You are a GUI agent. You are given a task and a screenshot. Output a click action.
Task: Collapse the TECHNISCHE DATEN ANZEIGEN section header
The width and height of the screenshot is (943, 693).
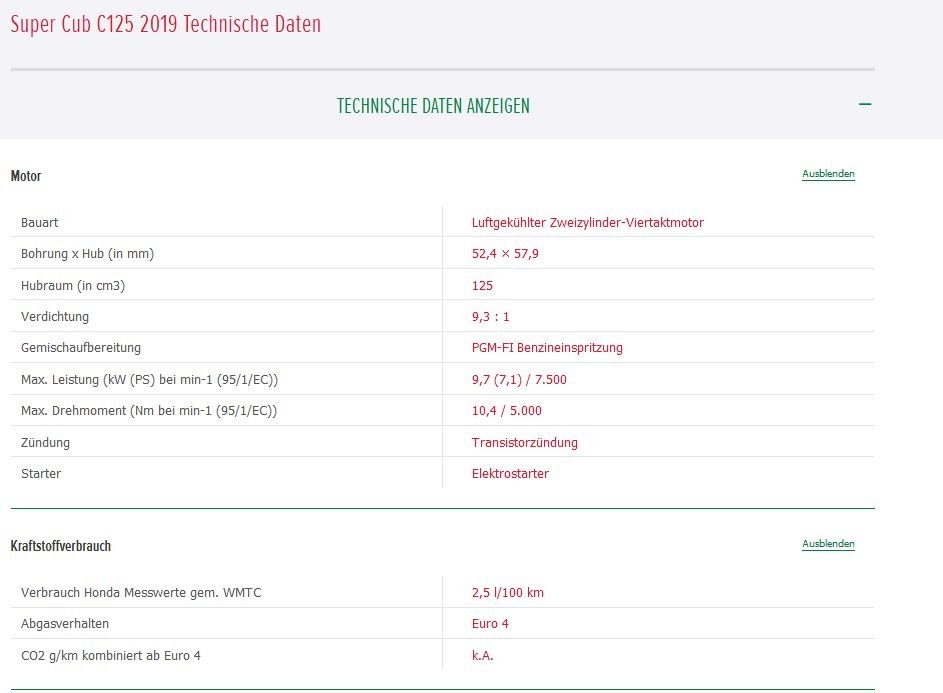pos(433,106)
